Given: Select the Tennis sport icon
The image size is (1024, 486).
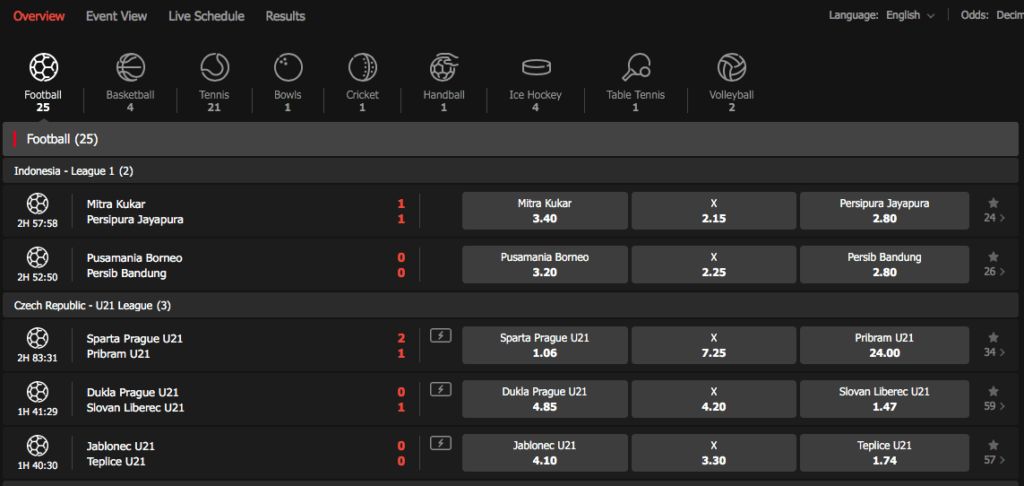Looking at the screenshot, I should point(214,67).
